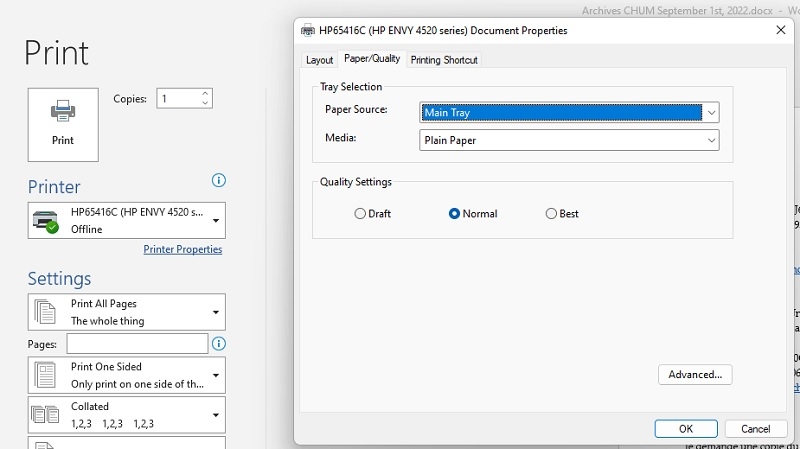Switch to the Layout tab
Image resolution: width=800 pixels, height=449 pixels.
[x=319, y=60]
